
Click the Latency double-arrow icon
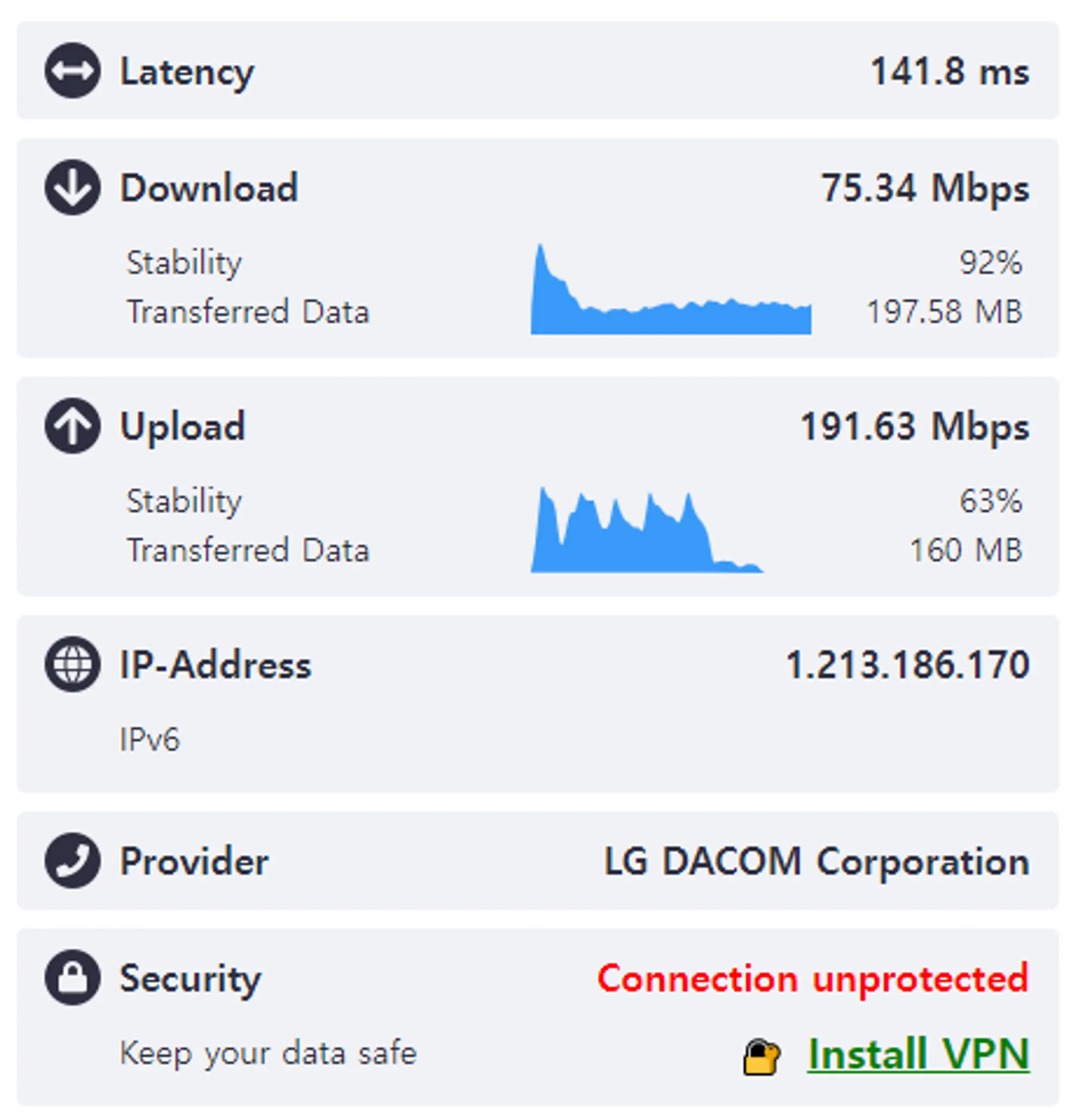coord(72,71)
